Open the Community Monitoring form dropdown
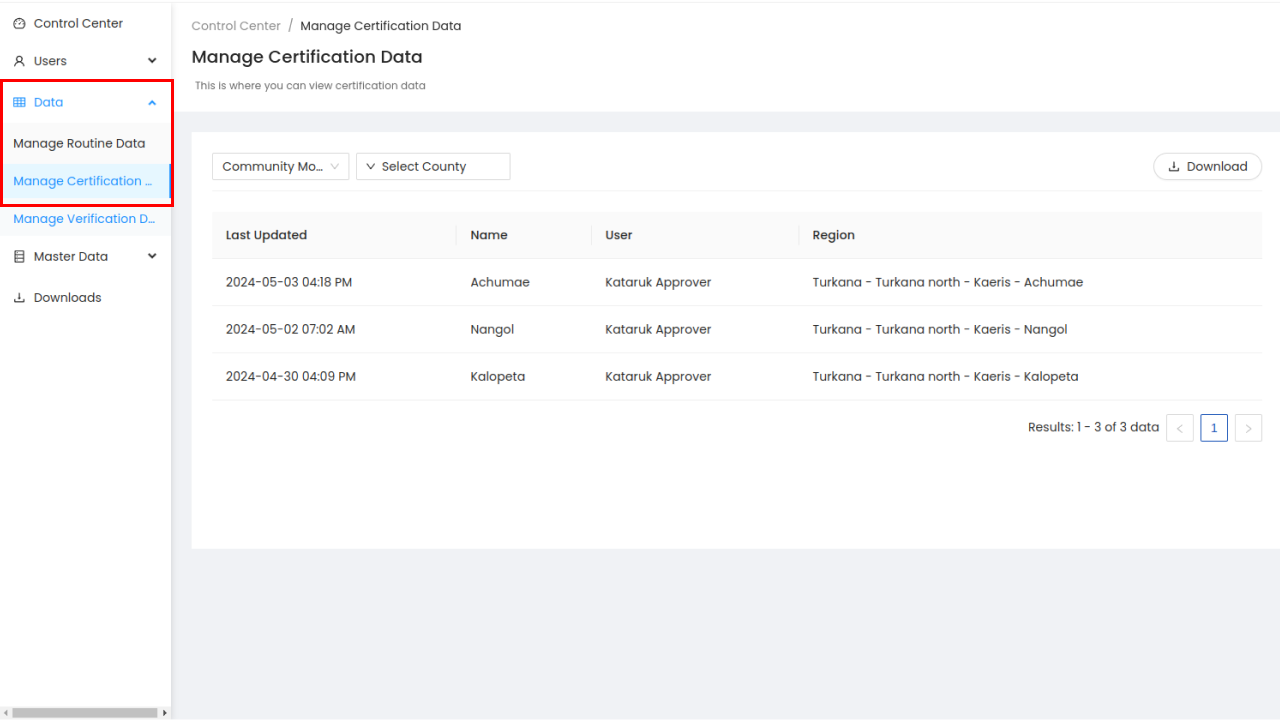1280x720 pixels. pyautogui.click(x=280, y=167)
